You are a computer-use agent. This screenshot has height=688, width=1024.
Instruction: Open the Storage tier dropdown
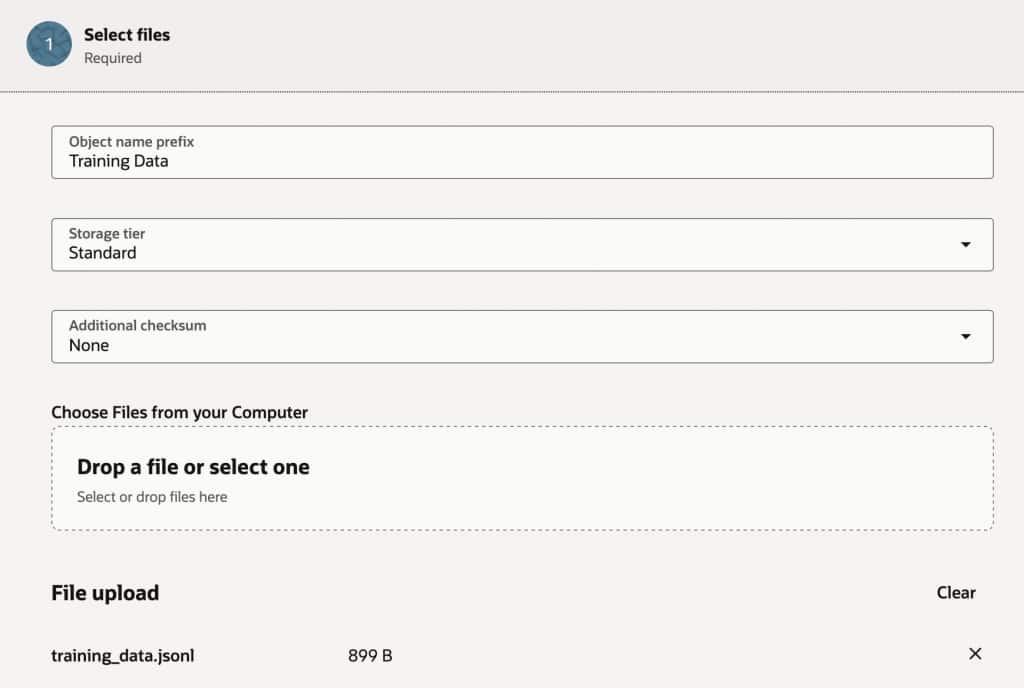click(520, 244)
